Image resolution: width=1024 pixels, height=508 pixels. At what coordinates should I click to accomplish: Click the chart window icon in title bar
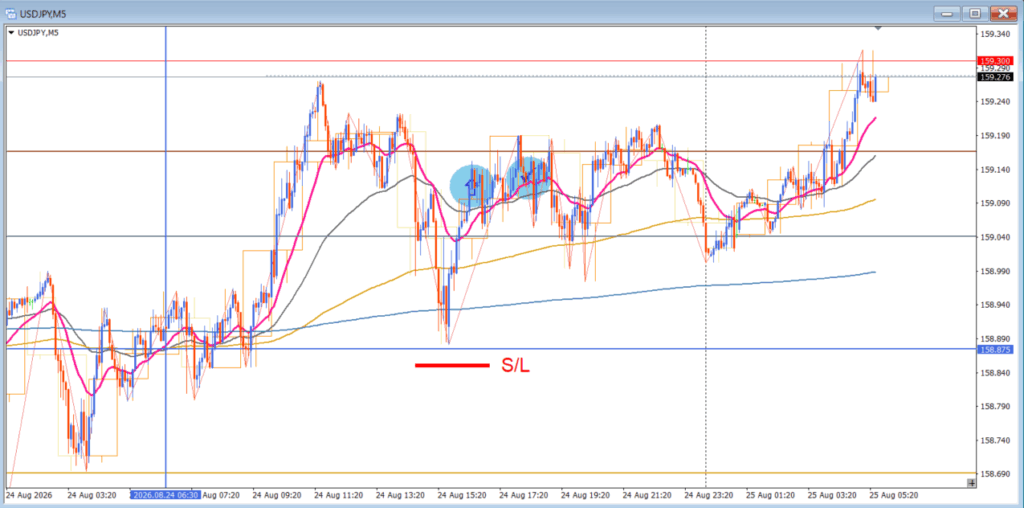point(10,13)
